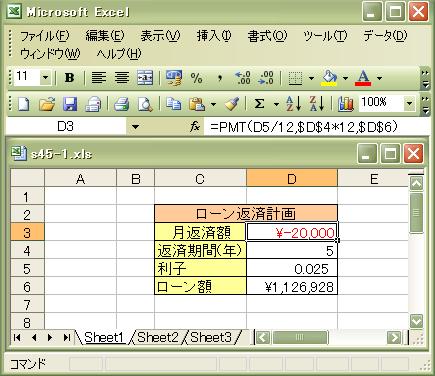The height and width of the screenshot is (376, 435).
Task: Apply Percent Style to cell
Action: 196,78
